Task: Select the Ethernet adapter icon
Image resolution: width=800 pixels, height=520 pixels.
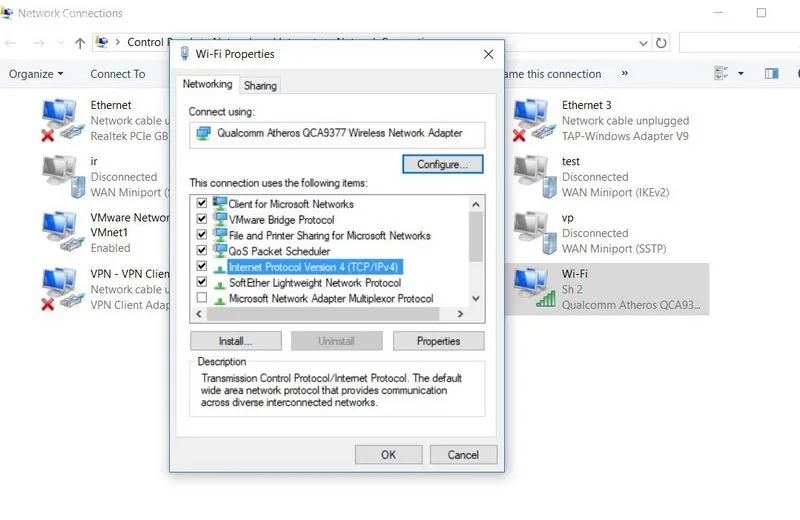Action: point(62,120)
